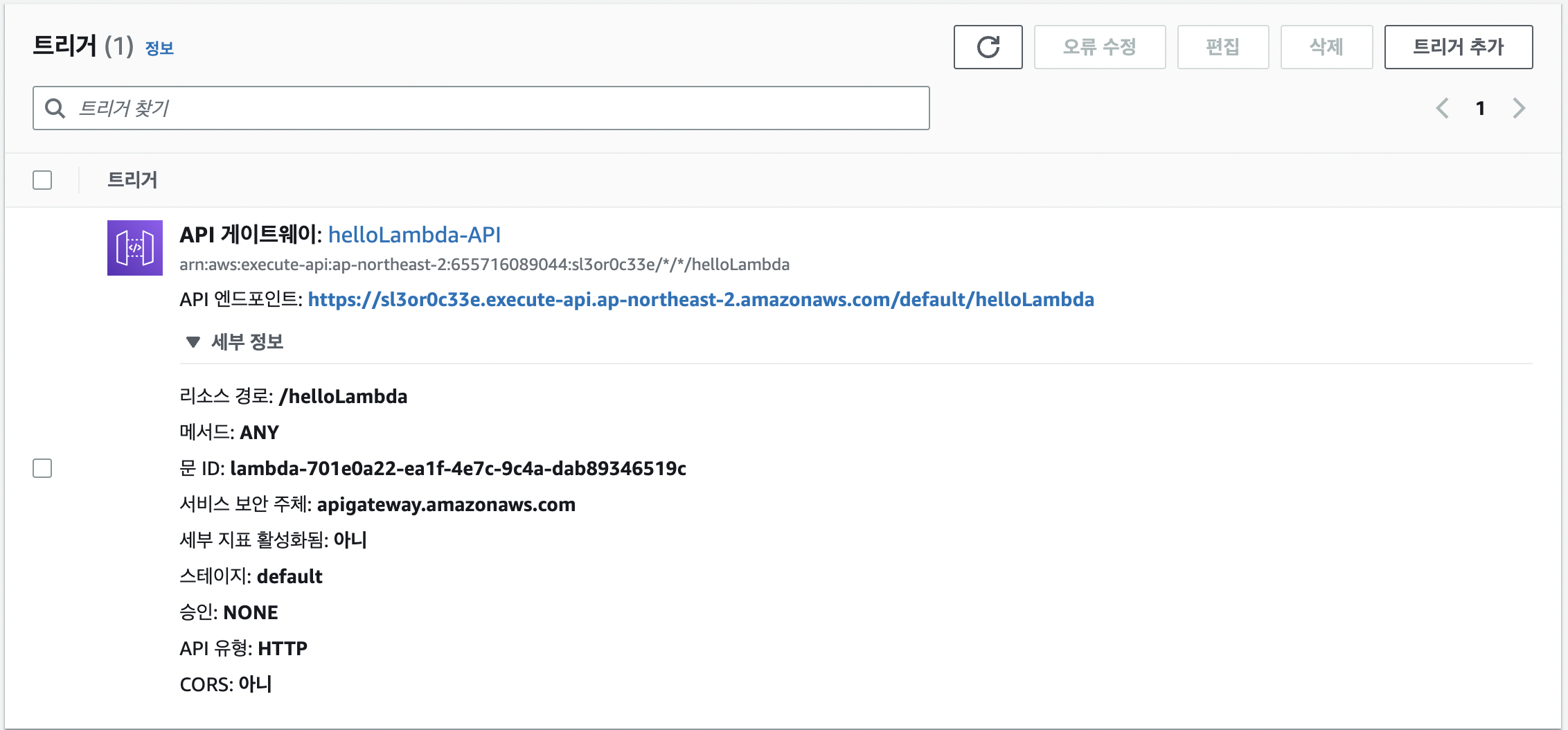Click the 승인 NONE value
Screen dimensions: 1568x730
click(251, 612)
